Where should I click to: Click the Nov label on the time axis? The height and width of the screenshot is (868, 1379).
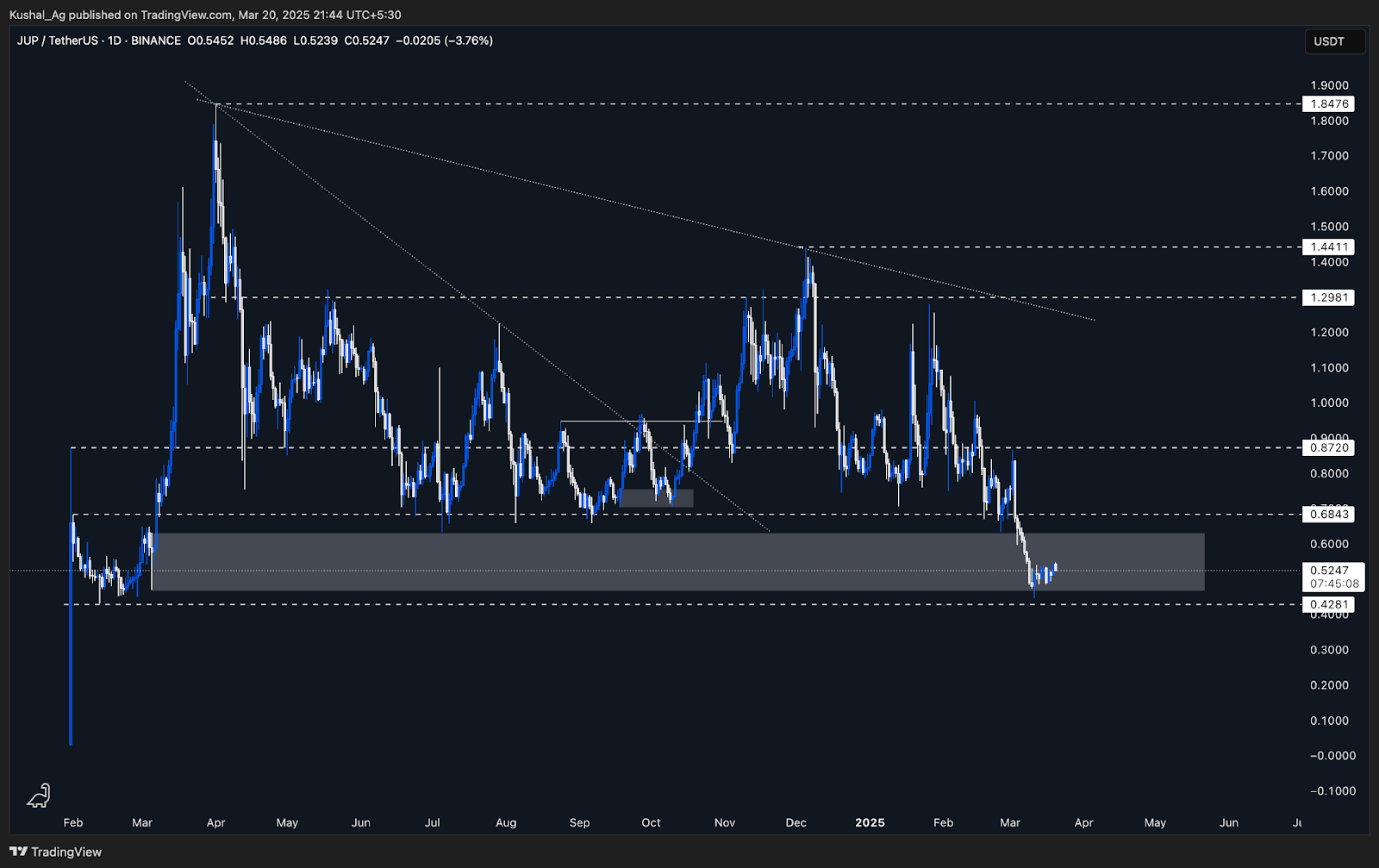pos(725,822)
